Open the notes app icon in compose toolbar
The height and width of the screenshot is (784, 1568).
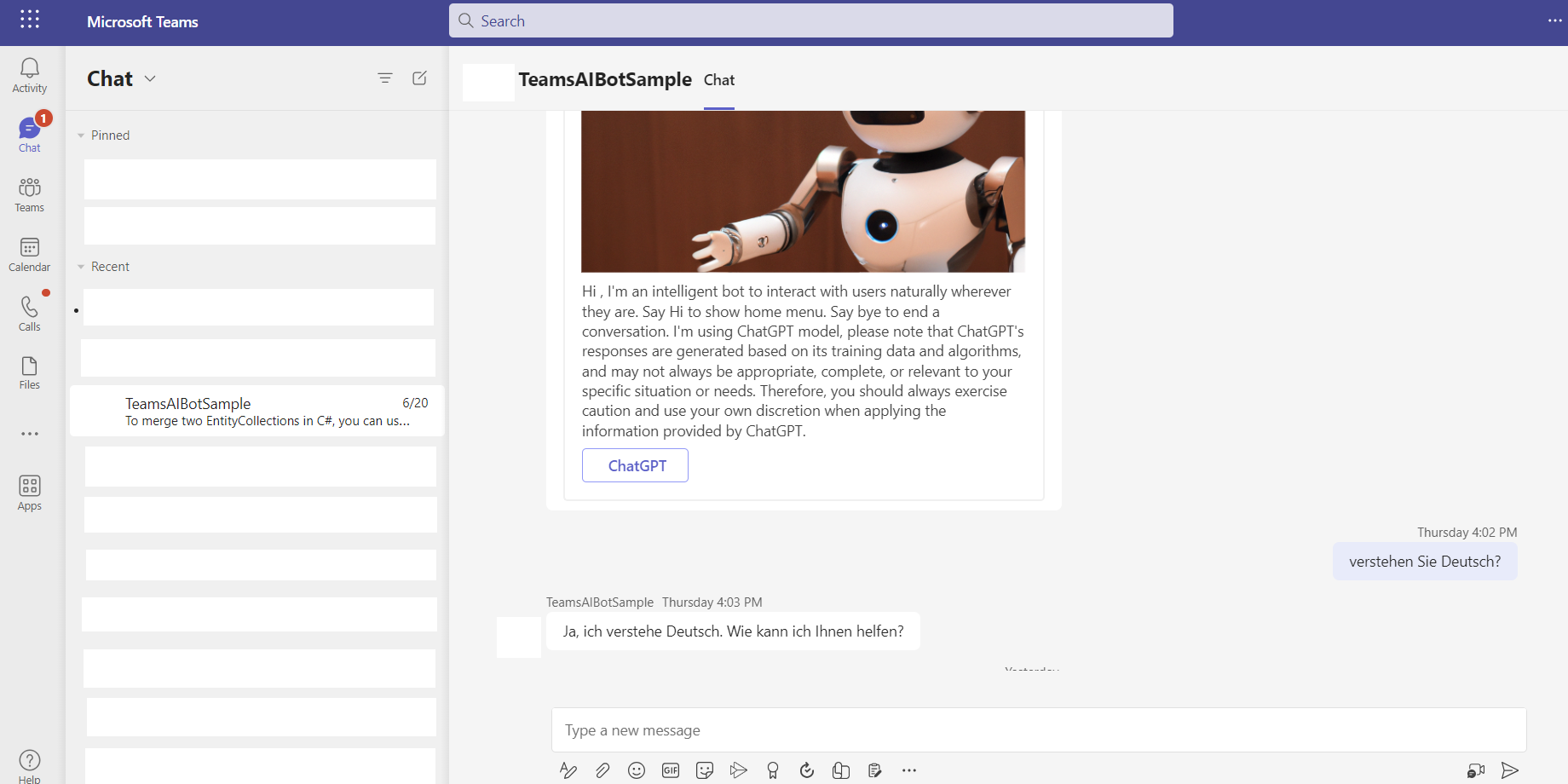tap(875, 770)
